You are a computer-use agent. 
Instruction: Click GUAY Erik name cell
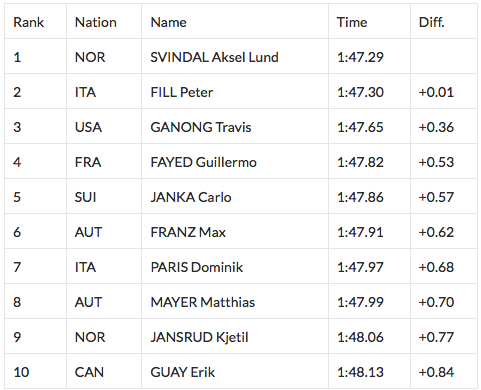pyautogui.click(x=183, y=372)
